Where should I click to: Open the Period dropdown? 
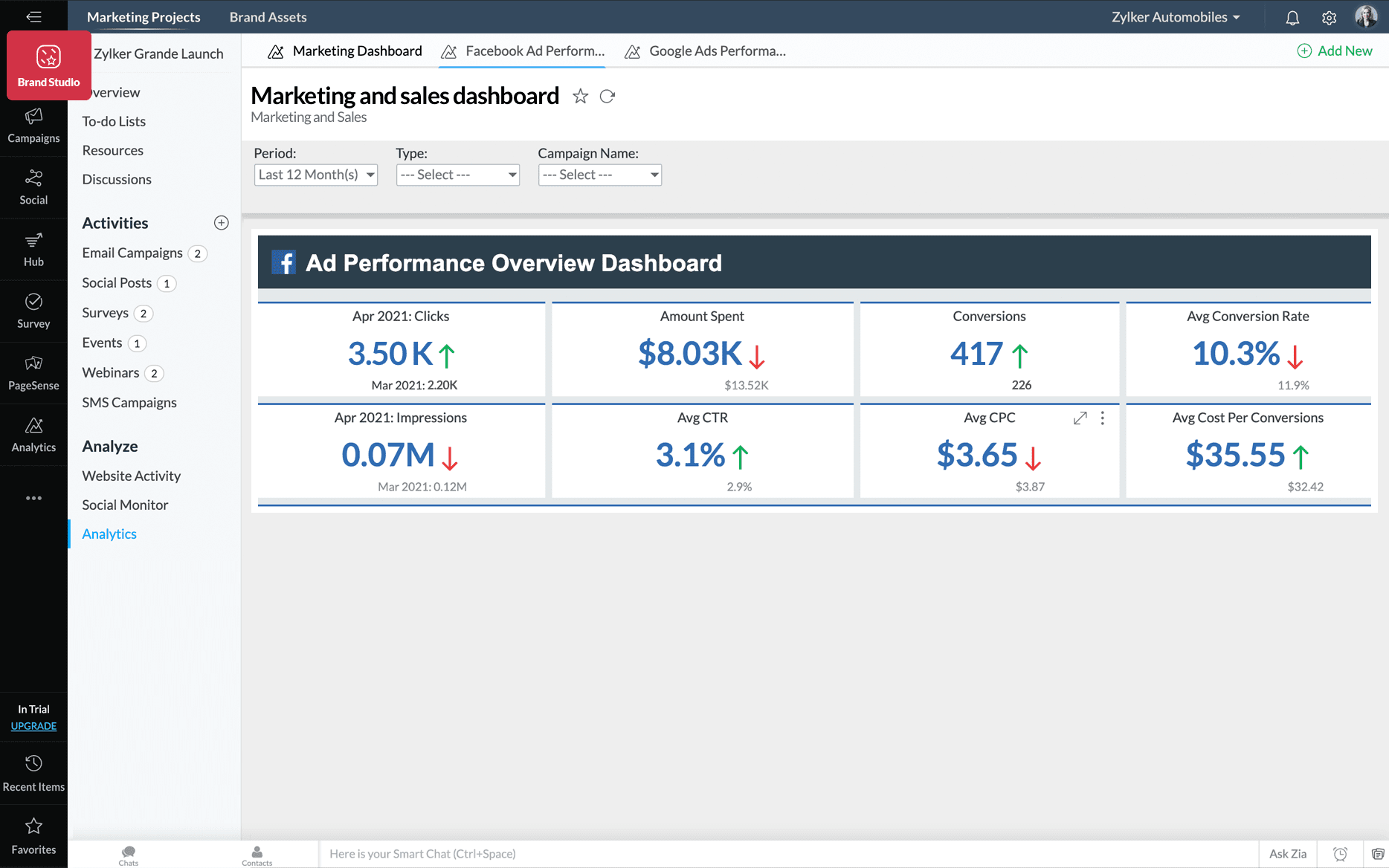point(315,175)
